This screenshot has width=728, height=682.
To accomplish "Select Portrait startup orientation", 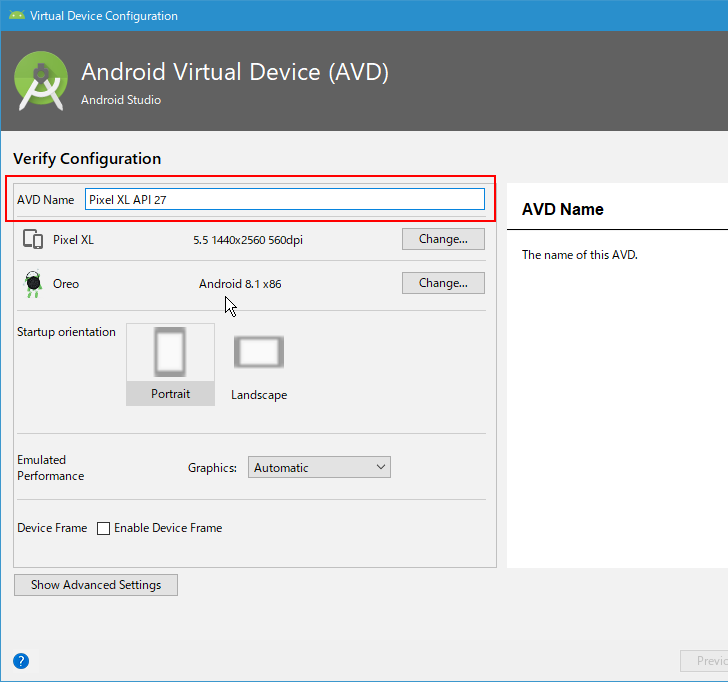I will [170, 364].
